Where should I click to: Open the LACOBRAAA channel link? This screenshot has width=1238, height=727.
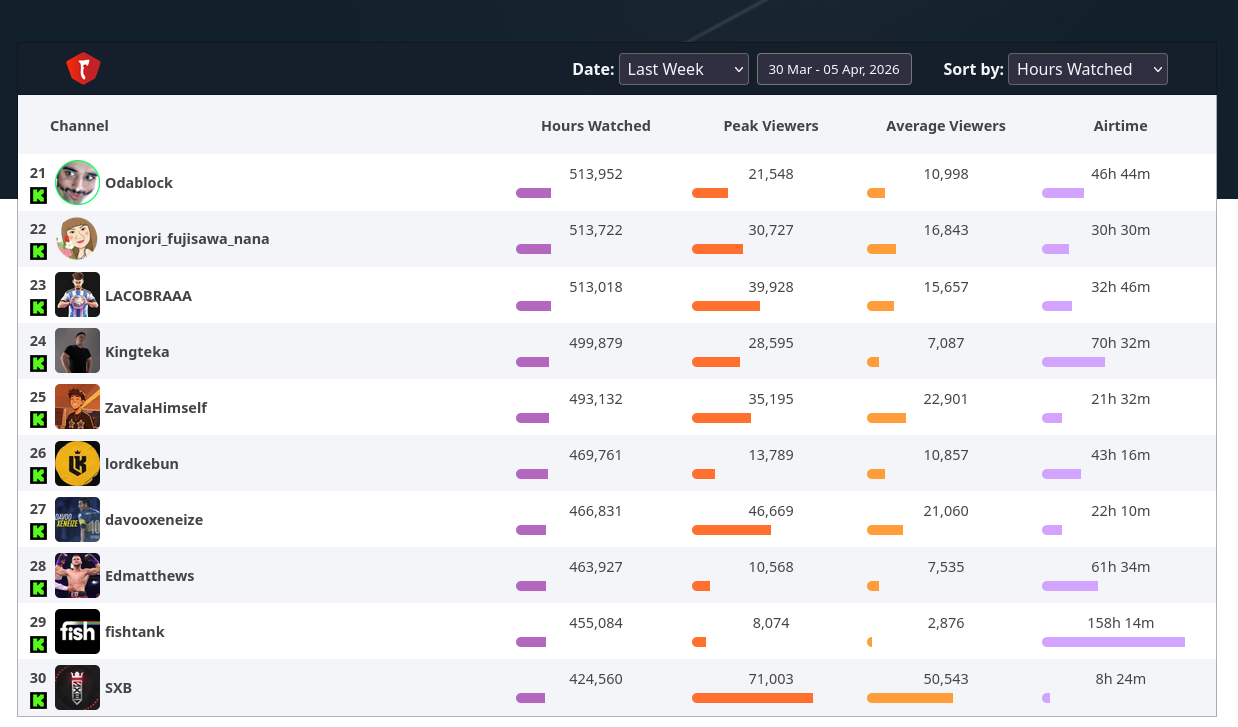[148, 295]
